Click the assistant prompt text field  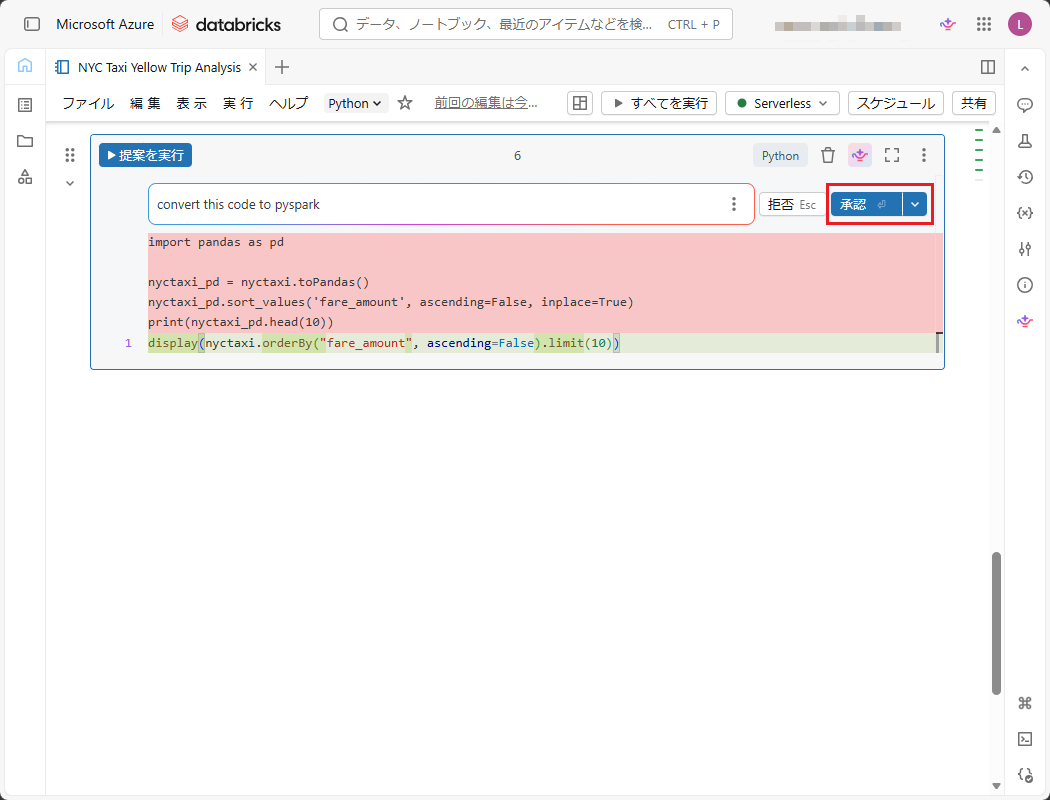(x=438, y=204)
